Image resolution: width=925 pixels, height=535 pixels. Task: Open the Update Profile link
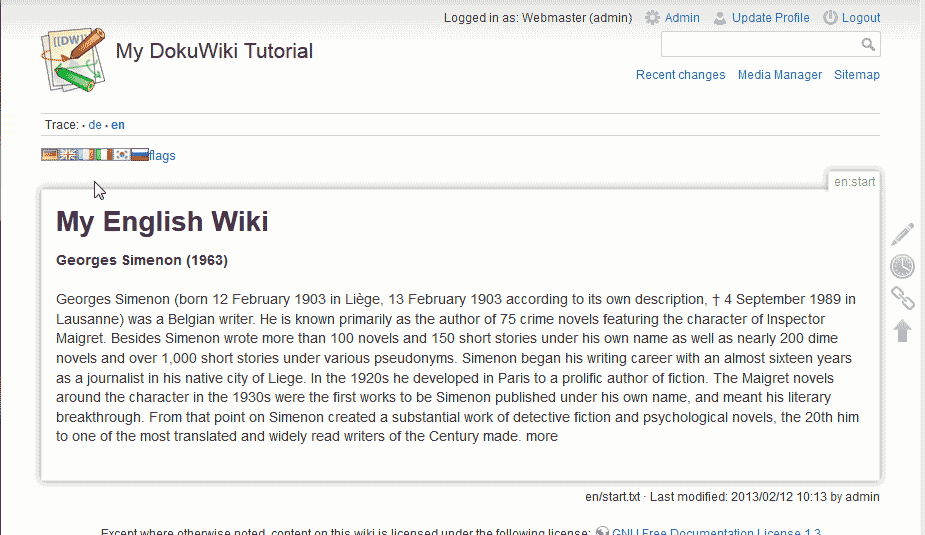[770, 18]
